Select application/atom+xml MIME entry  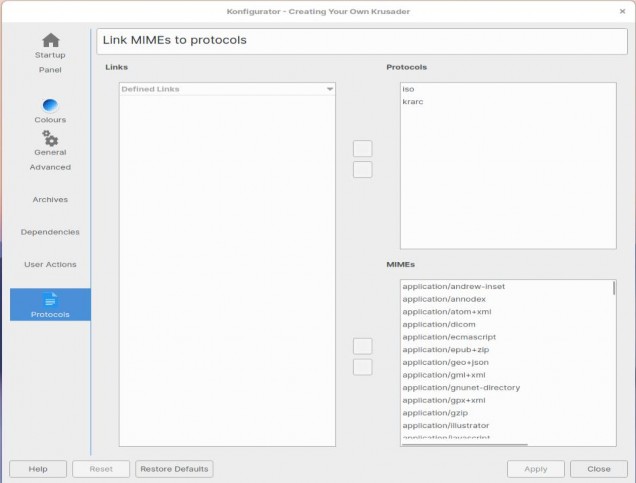[506, 312]
